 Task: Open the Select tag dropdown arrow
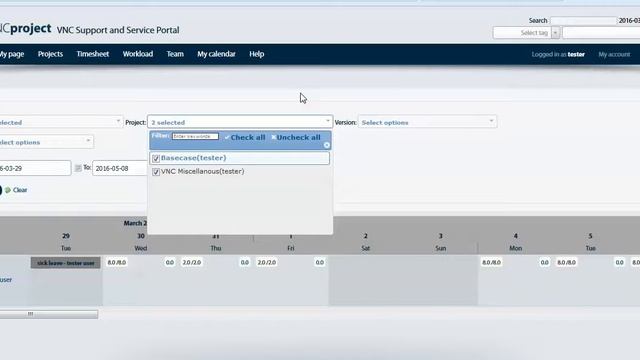556,33
